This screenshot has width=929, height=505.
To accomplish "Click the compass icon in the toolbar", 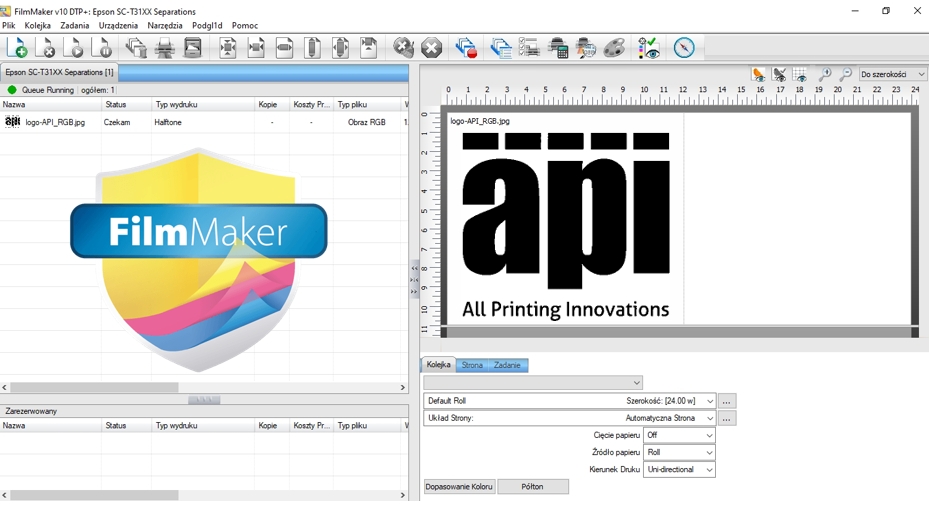I will click(x=684, y=48).
